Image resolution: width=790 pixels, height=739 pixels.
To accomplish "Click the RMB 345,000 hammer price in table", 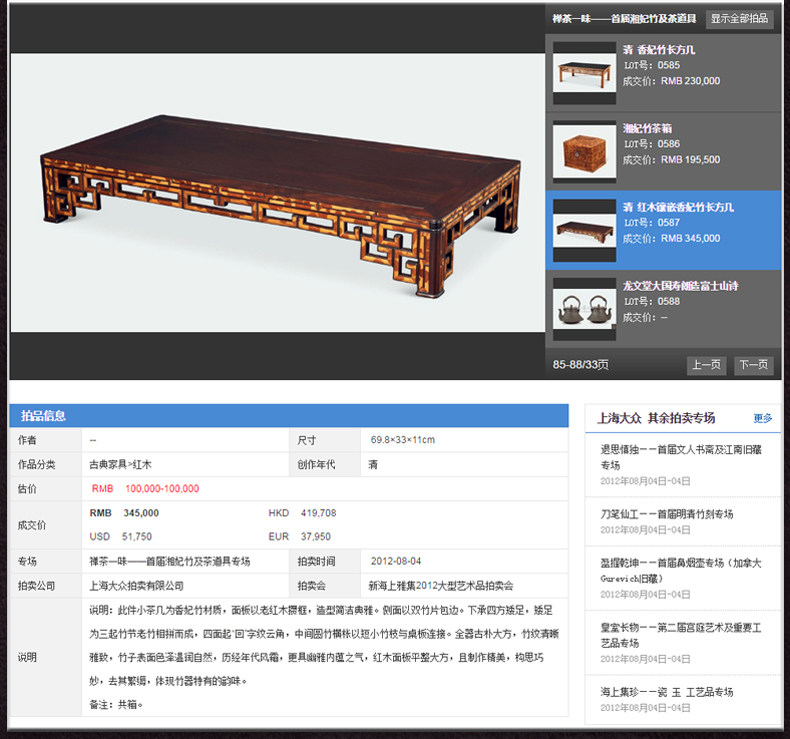I will point(124,513).
